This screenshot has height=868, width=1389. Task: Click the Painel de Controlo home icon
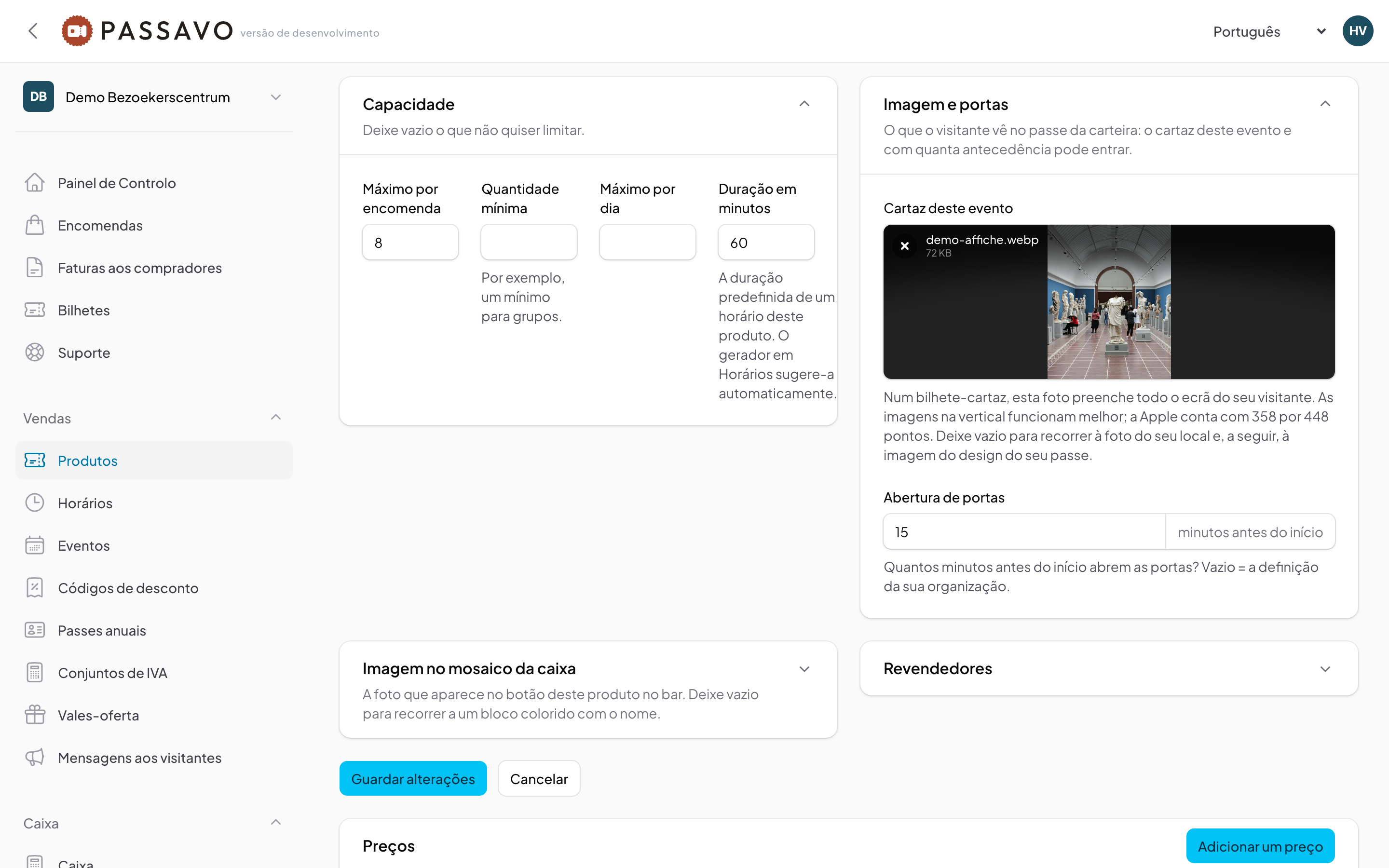34,183
